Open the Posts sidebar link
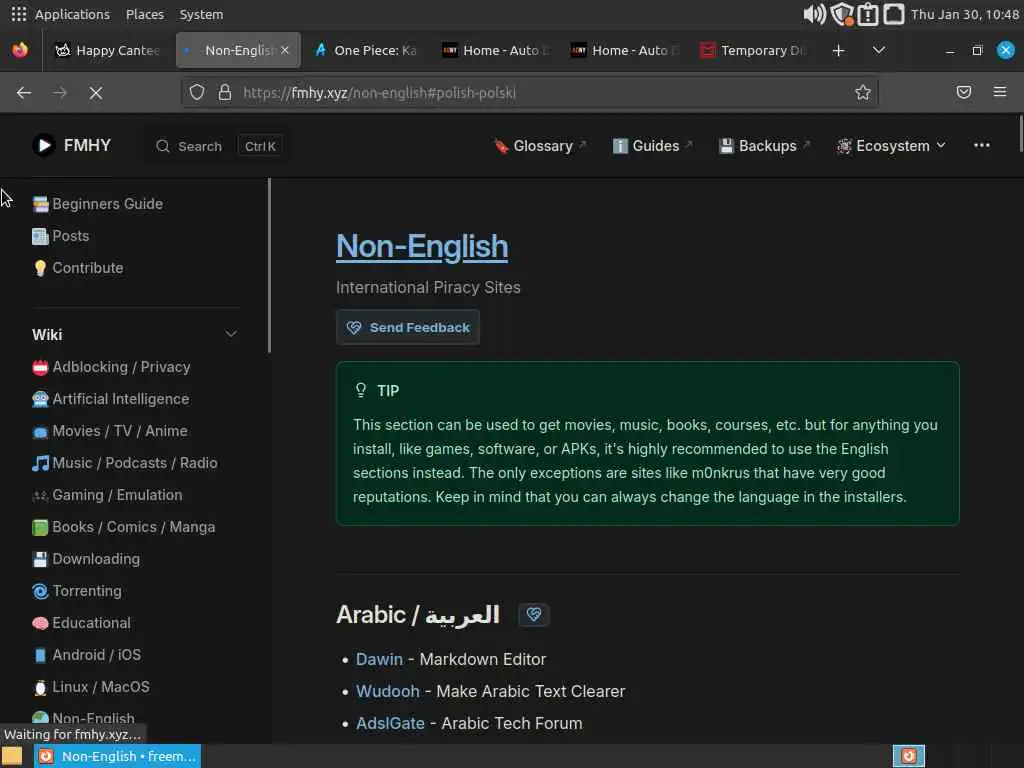 click(x=60, y=236)
